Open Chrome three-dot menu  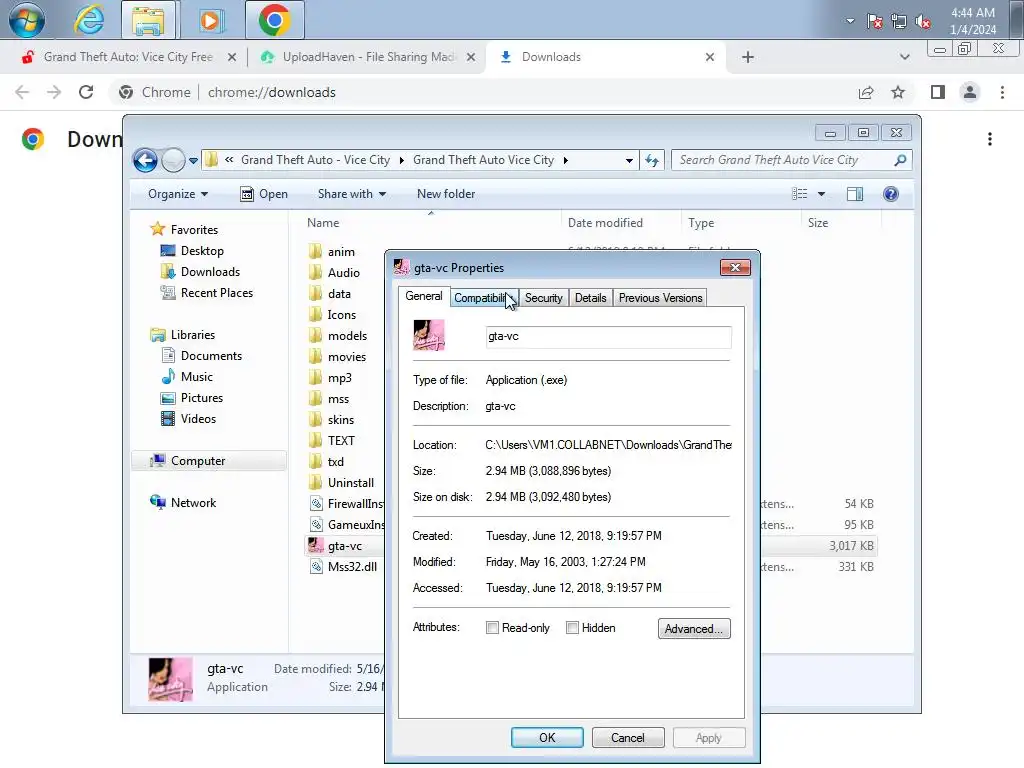coord(1002,92)
